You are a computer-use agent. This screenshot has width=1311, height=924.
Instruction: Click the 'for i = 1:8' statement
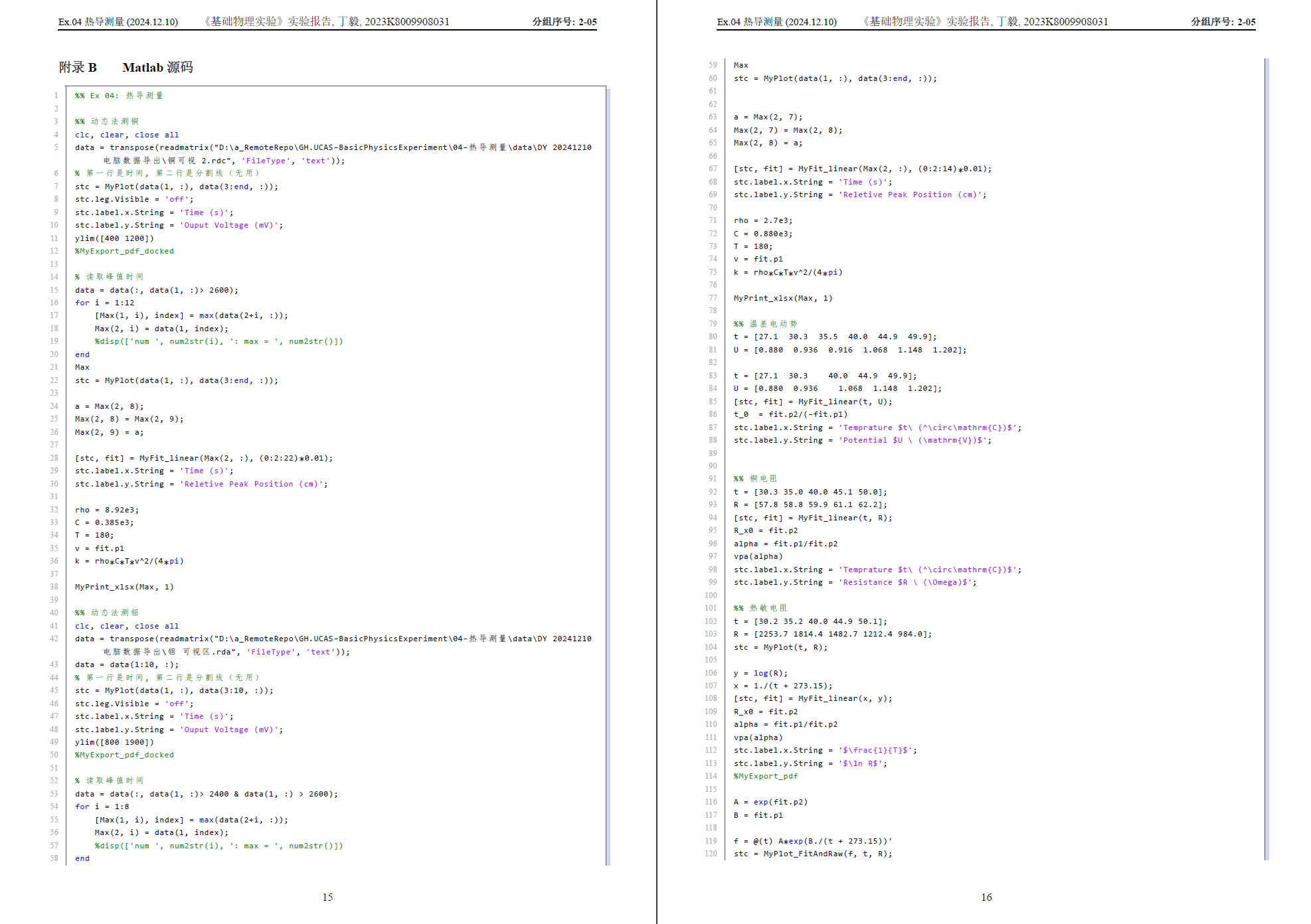[102, 807]
